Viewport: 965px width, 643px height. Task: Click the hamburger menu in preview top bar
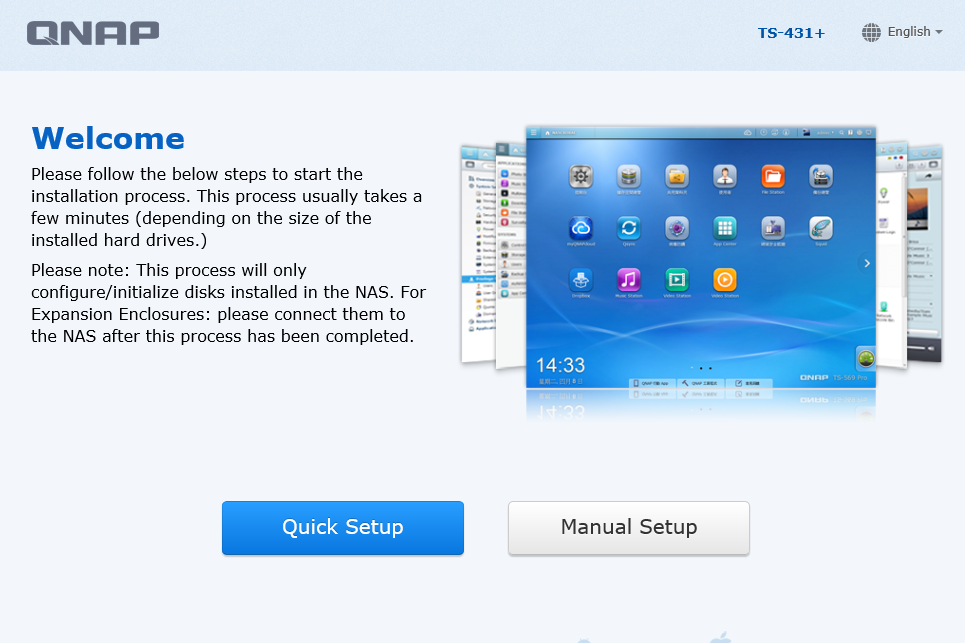click(x=534, y=132)
